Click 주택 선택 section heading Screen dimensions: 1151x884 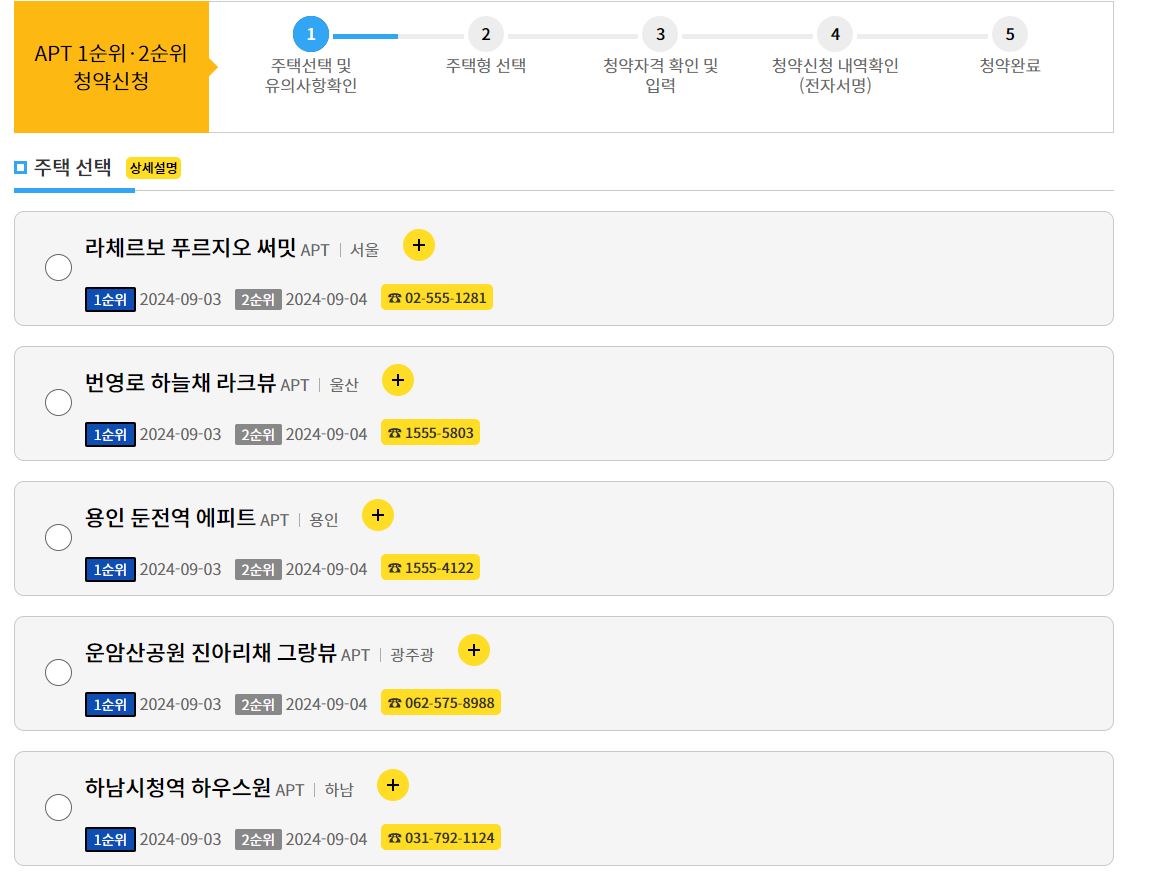73,168
